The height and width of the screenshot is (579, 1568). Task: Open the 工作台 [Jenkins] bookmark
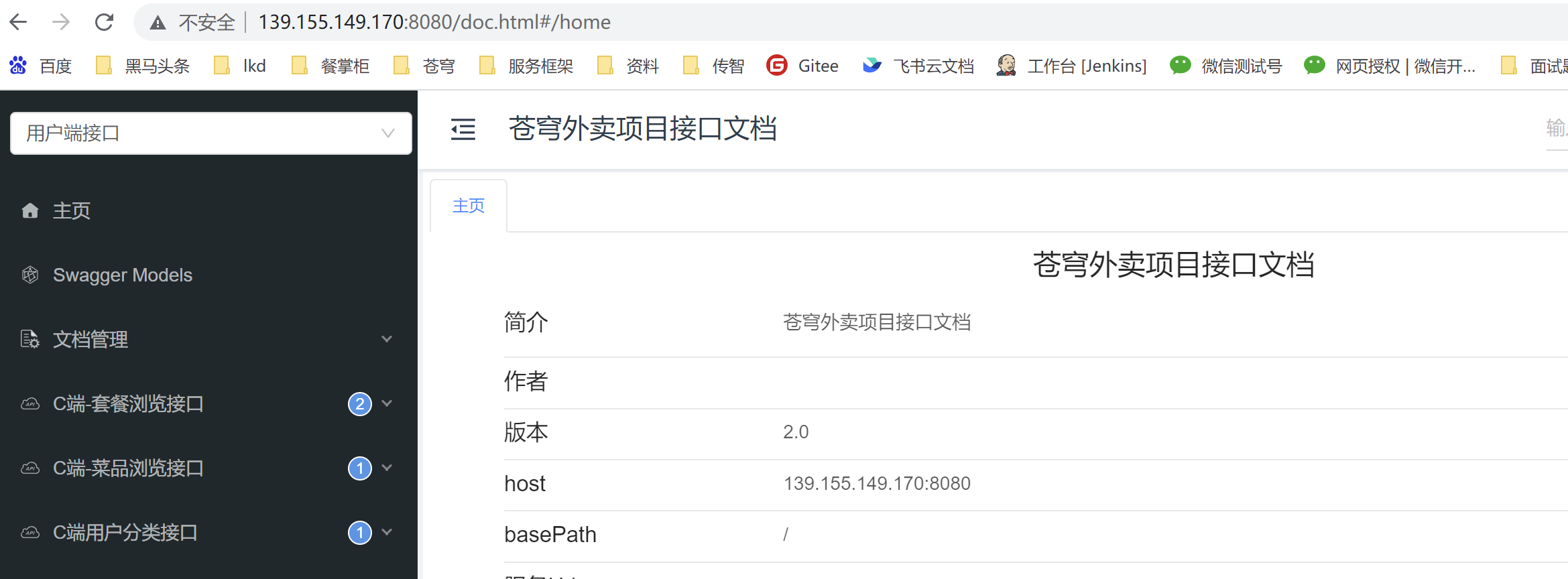click(1071, 66)
